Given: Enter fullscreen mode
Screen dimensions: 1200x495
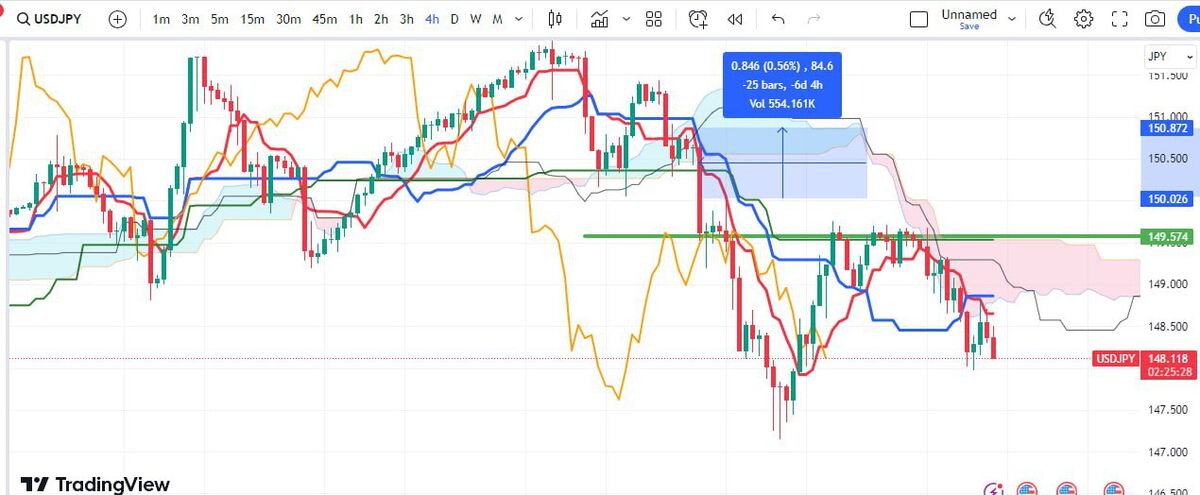Looking at the screenshot, I should pyautogui.click(x=1120, y=19).
